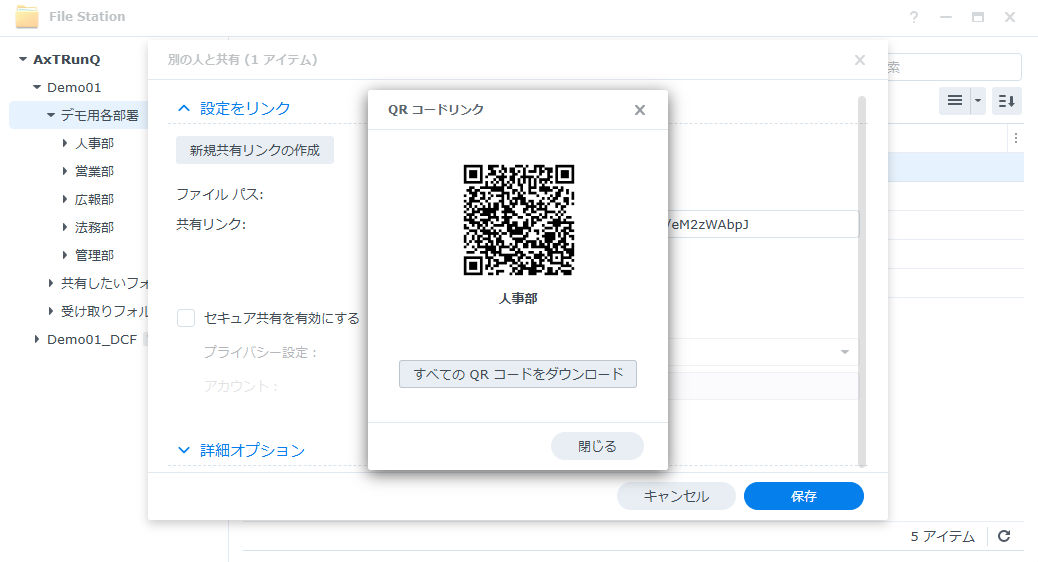1038x562 pixels.
Task: Click the File Station folder icon
Action: tap(27, 17)
